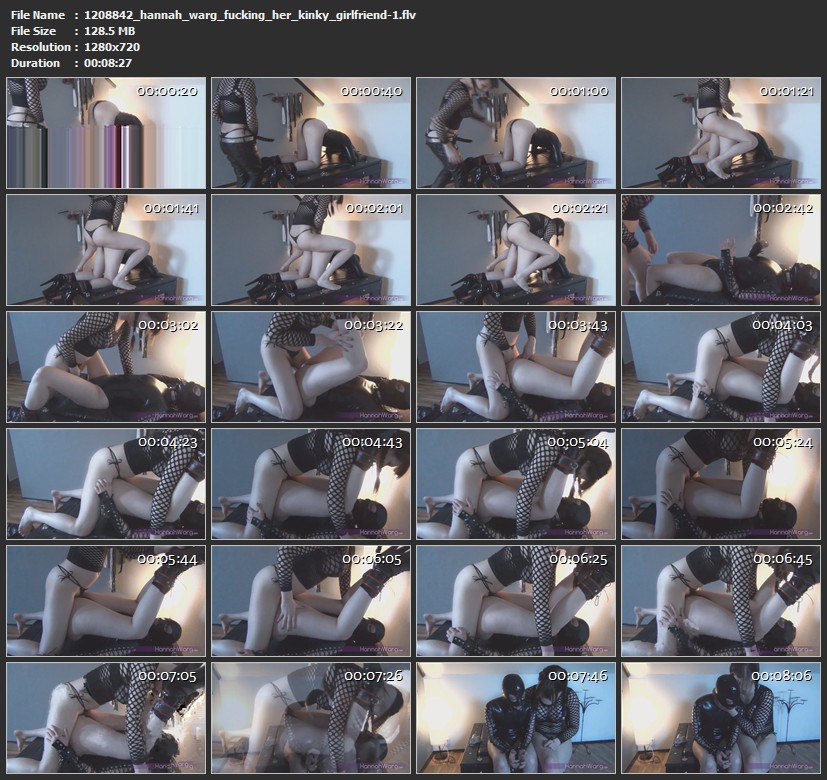The height and width of the screenshot is (780, 827).
Task: Select the last thumbnail at 00:08:06
Action: click(720, 717)
